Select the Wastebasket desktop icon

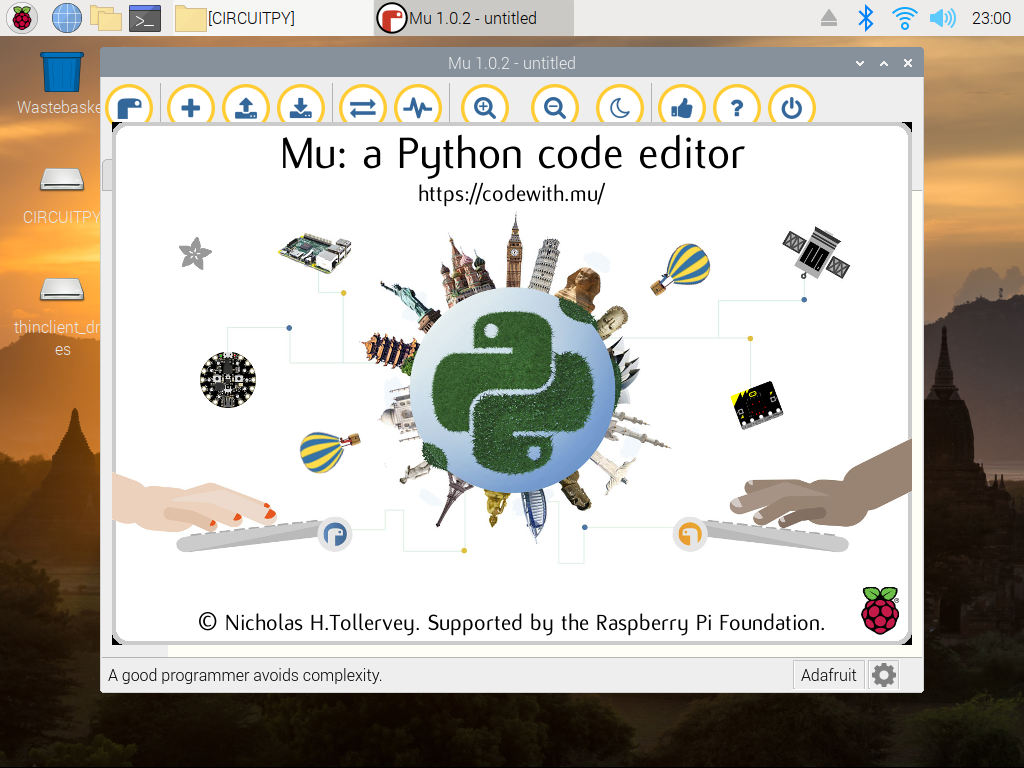click(61, 84)
